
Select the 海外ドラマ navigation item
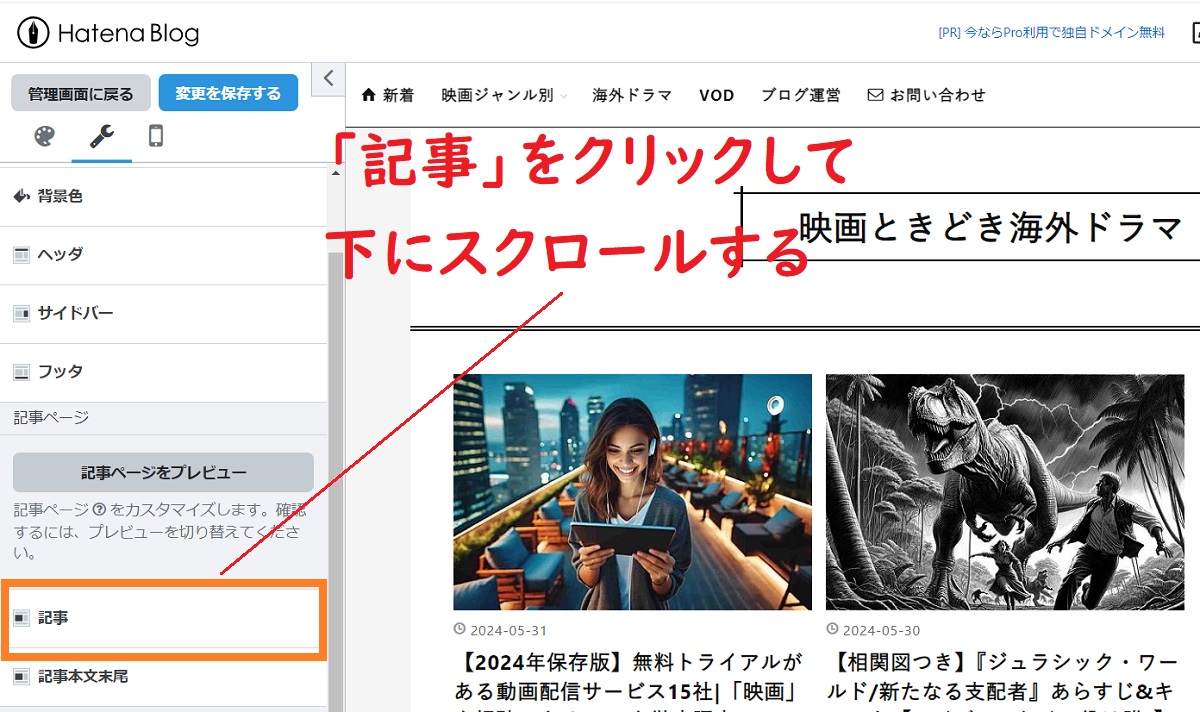point(632,94)
